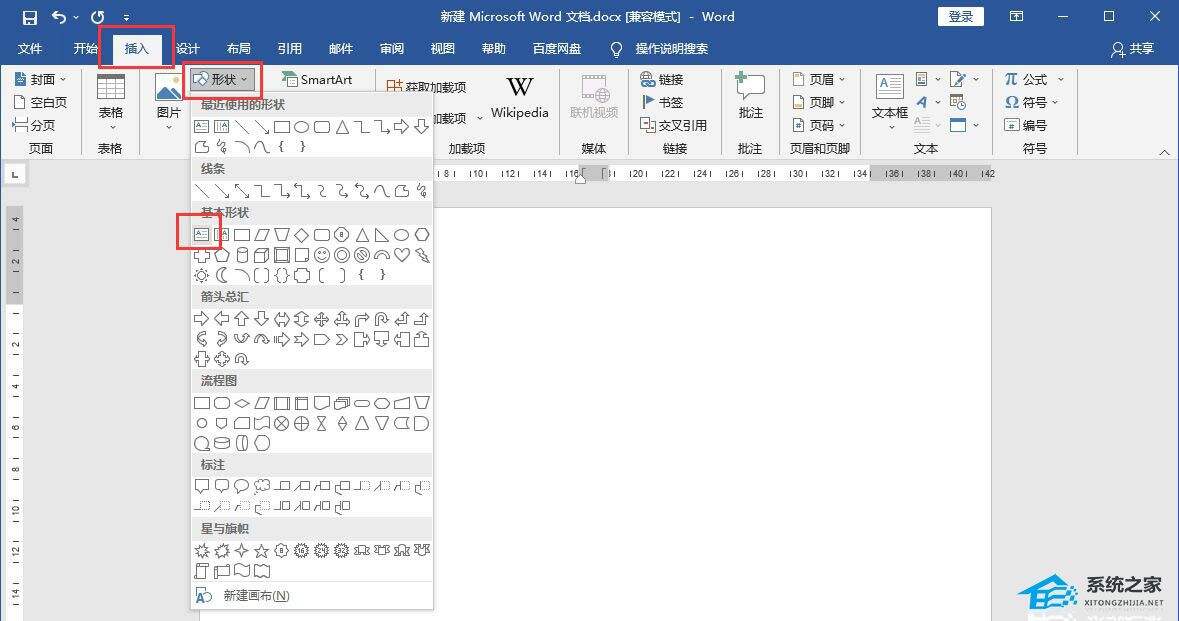Screen dimensions: 1179x621
Task: Choose the flowchart decision diamond
Action: coord(242,403)
